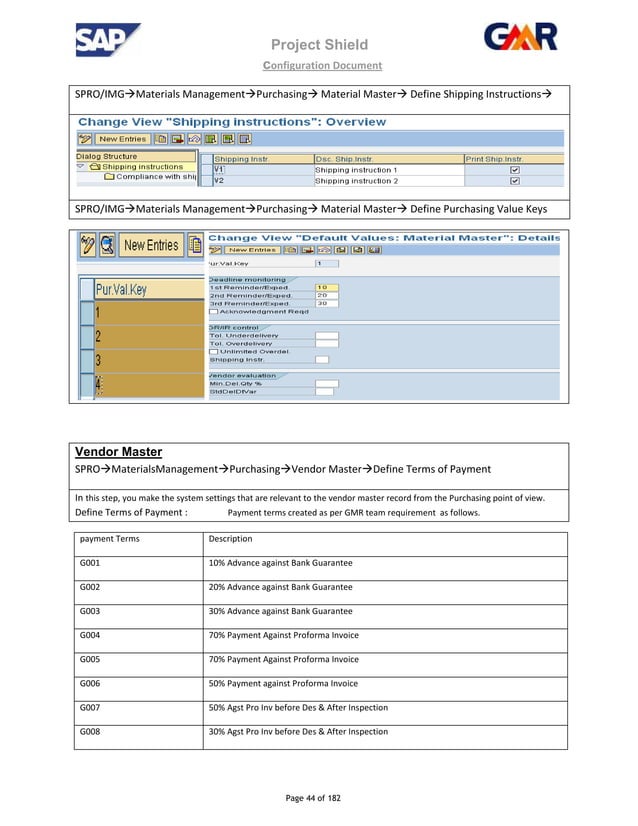The width and height of the screenshot is (638, 826).
Task: Click Previous Entry icon in Default Values toolbar
Action: (x=340, y=250)
